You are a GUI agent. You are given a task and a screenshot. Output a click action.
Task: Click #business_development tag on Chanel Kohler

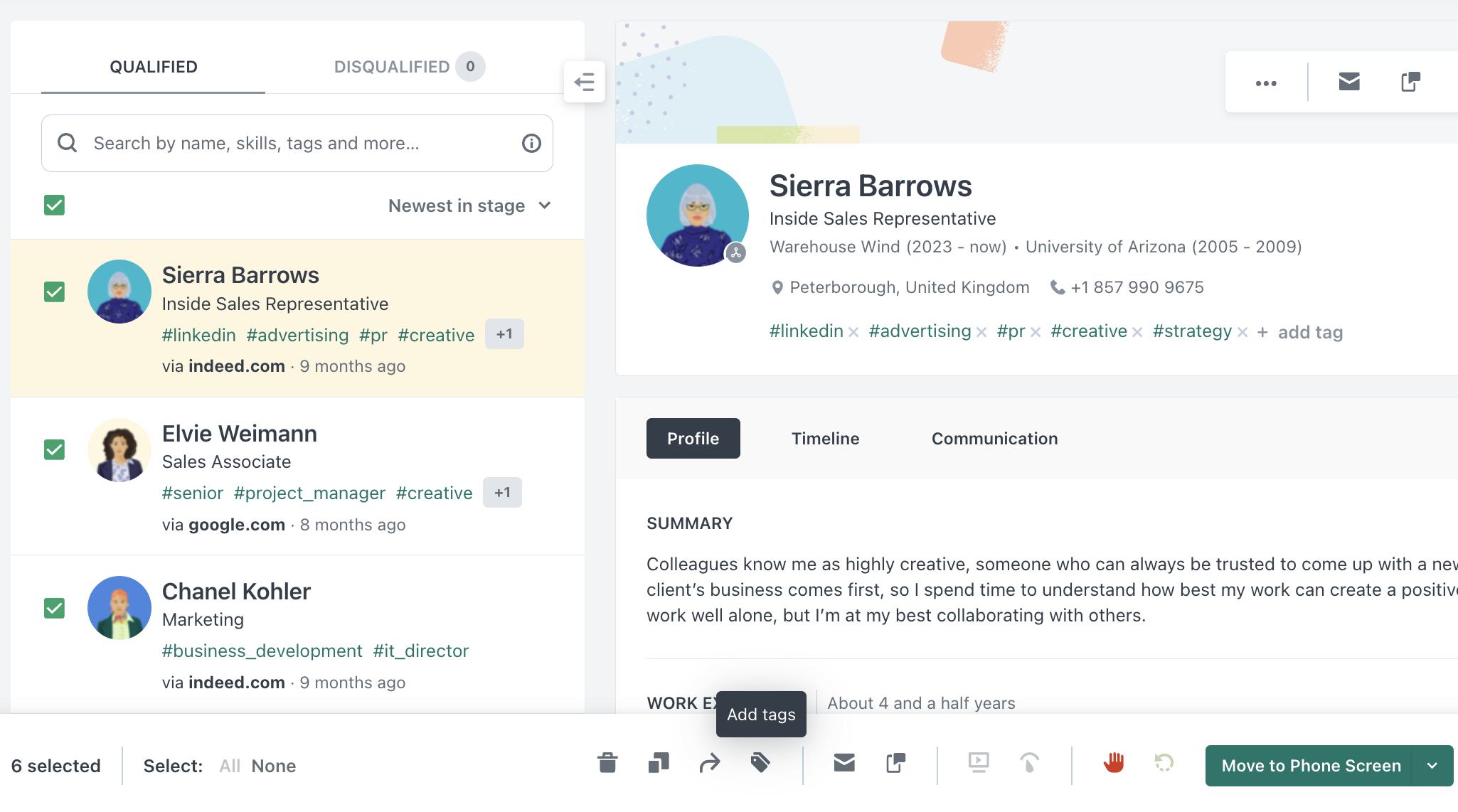pos(262,651)
